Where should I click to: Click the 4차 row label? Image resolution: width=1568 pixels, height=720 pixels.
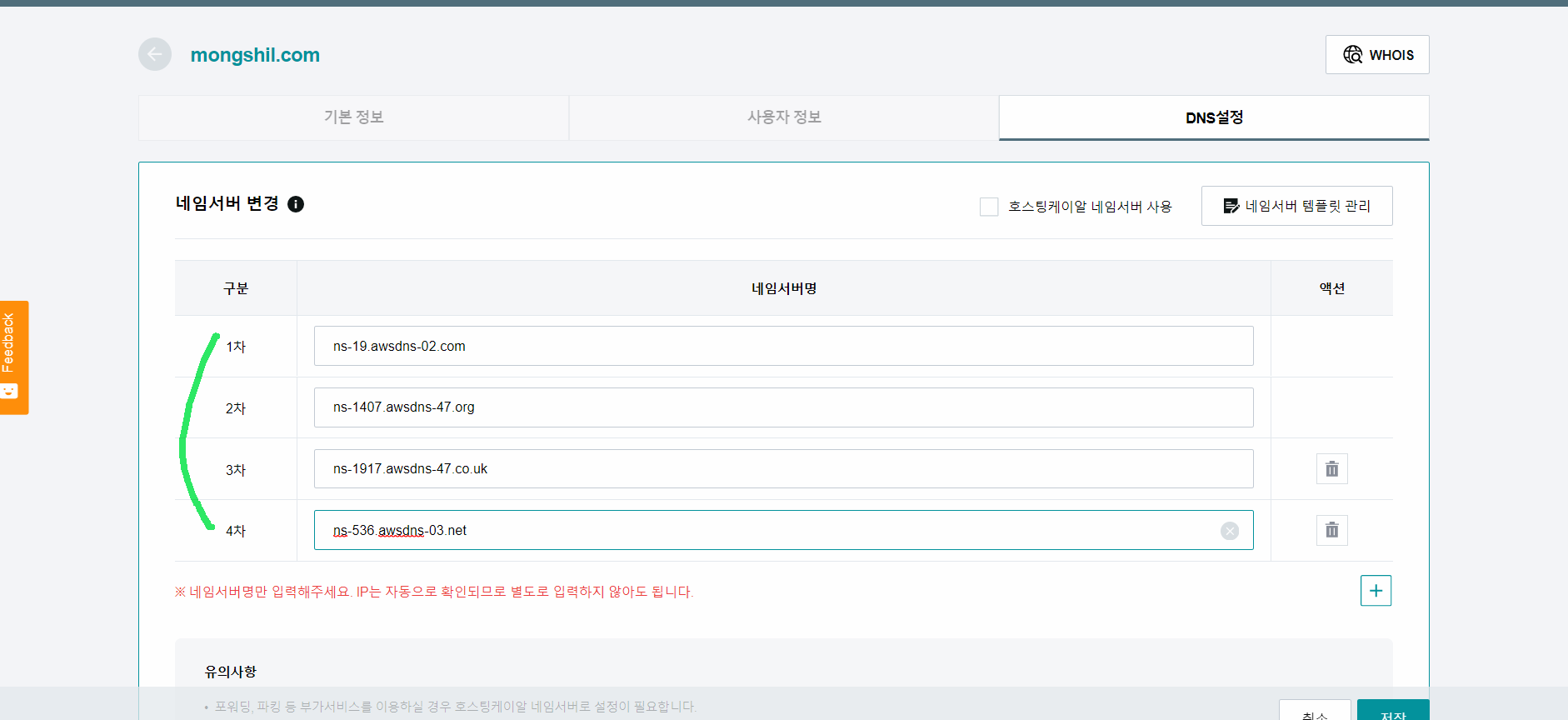tap(236, 531)
